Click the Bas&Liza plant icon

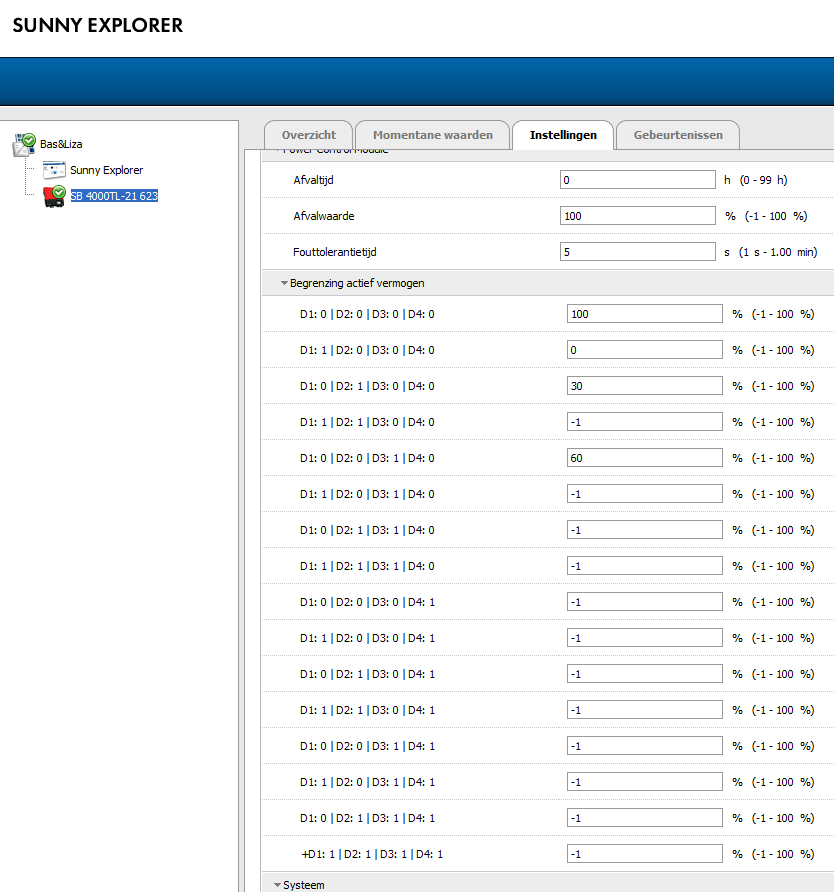point(24,144)
